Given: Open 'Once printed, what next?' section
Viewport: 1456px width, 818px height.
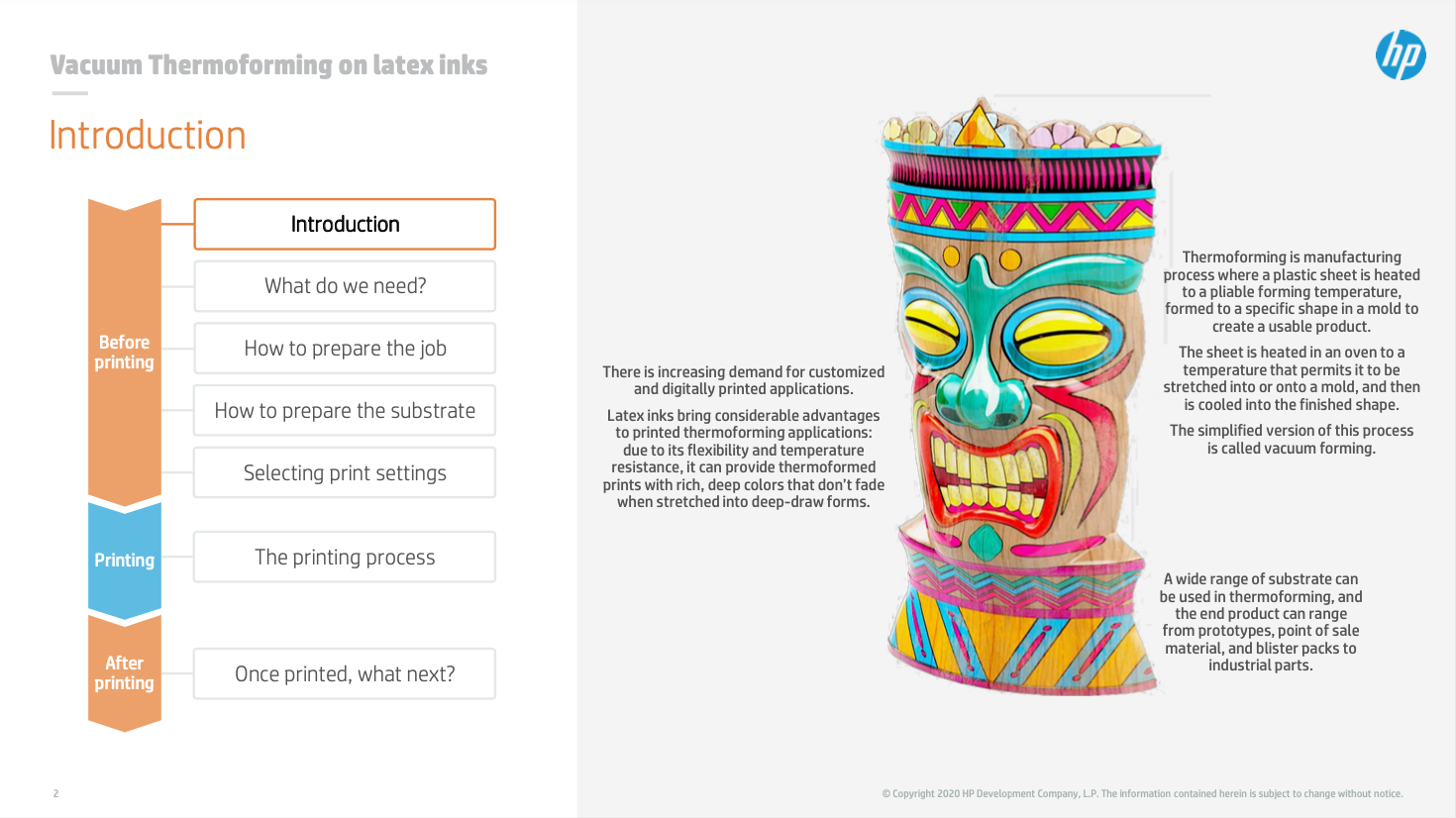Looking at the screenshot, I should coord(345,674).
